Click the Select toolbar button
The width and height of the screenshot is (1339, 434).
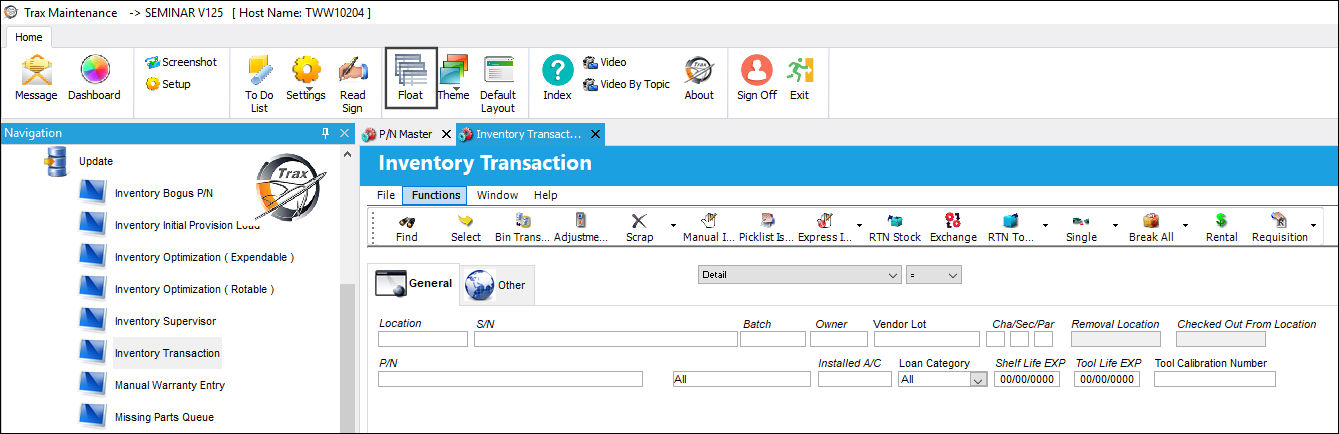click(x=465, y=229)
